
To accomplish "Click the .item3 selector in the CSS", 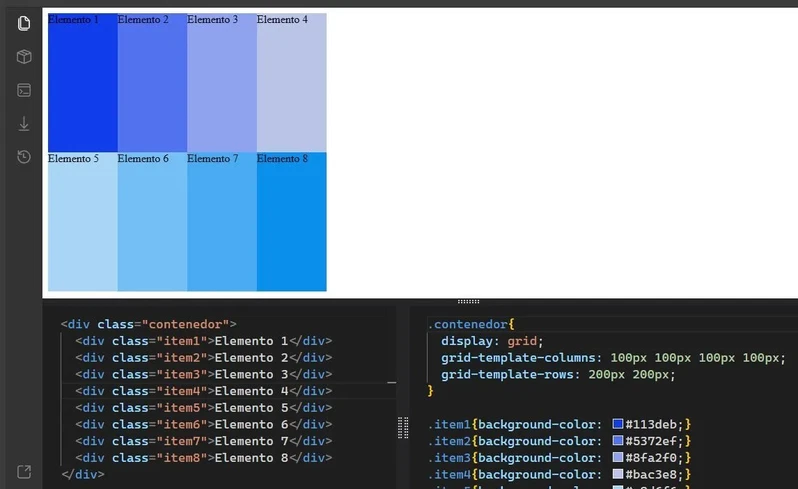I will pos(449,458).
